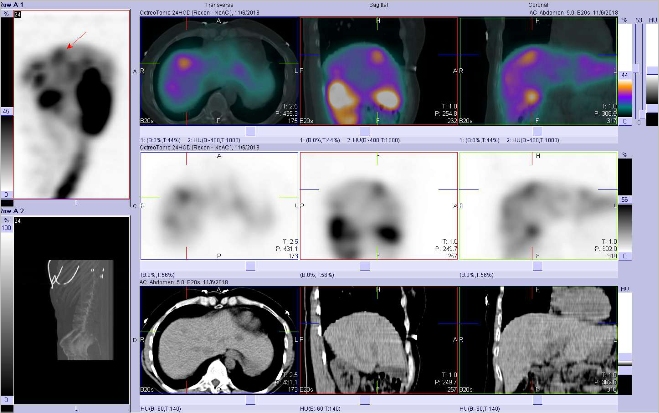Click the Sagittal column header
This screenshot has height=413, width=659.
point(379,5)
